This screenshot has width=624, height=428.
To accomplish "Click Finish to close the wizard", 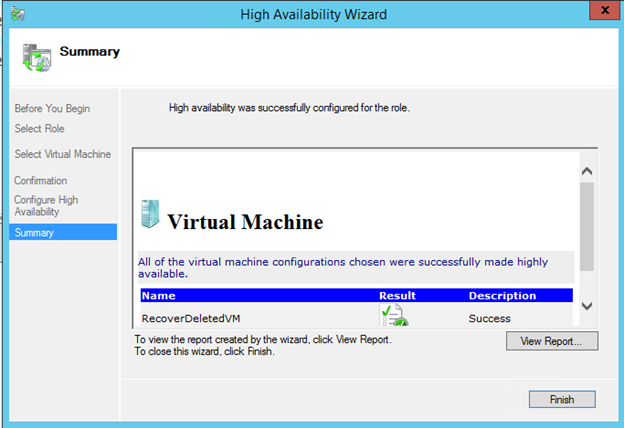I will (561, 399).
